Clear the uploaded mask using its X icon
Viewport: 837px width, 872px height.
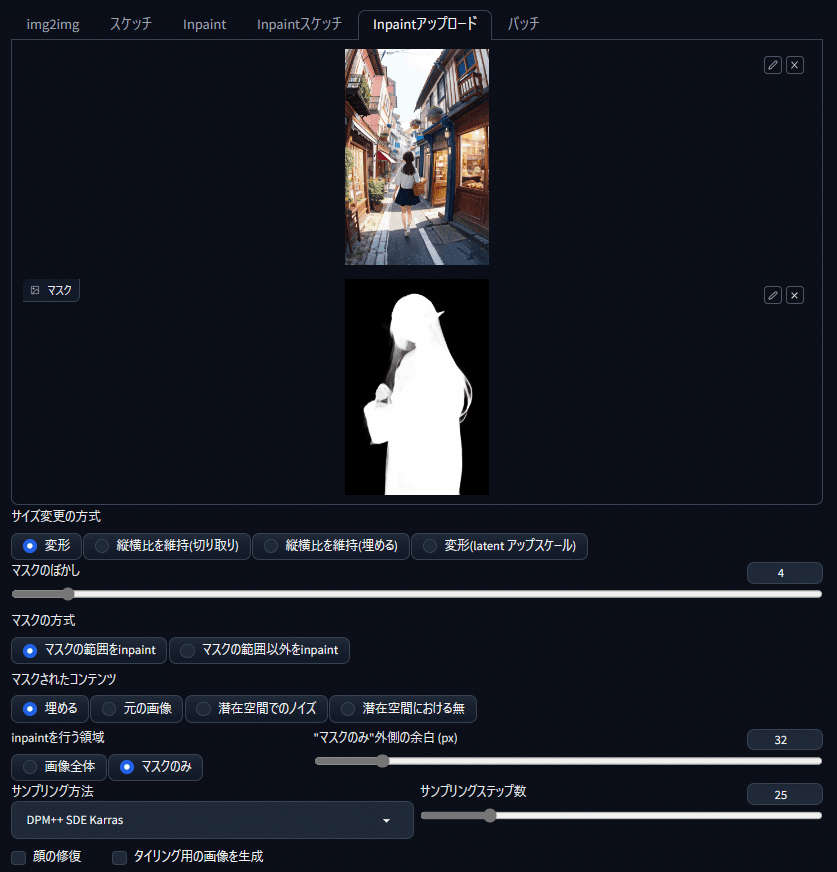coord(796,295)
